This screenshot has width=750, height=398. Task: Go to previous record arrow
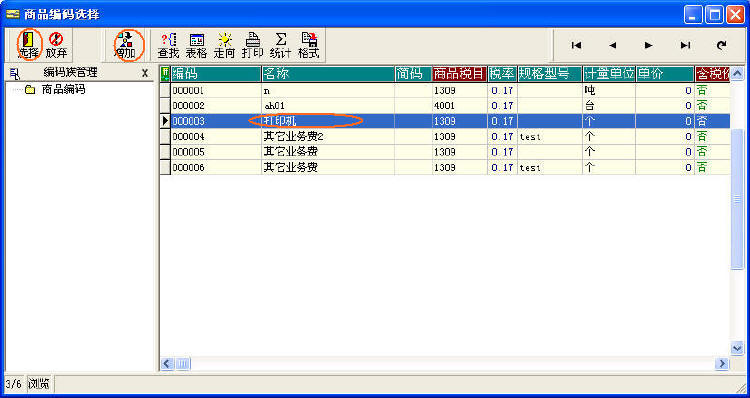point(612,45)
